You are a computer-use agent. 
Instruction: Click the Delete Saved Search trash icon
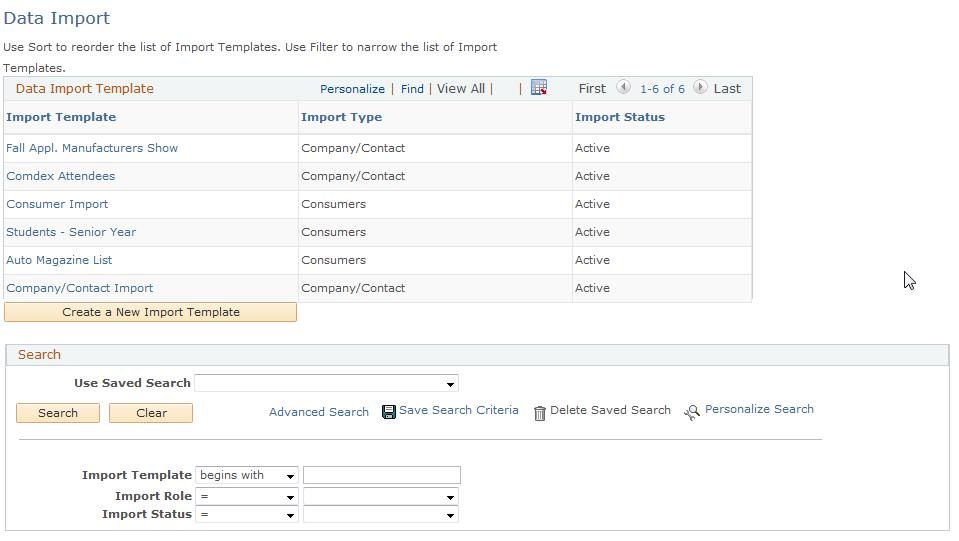point(539,413)
